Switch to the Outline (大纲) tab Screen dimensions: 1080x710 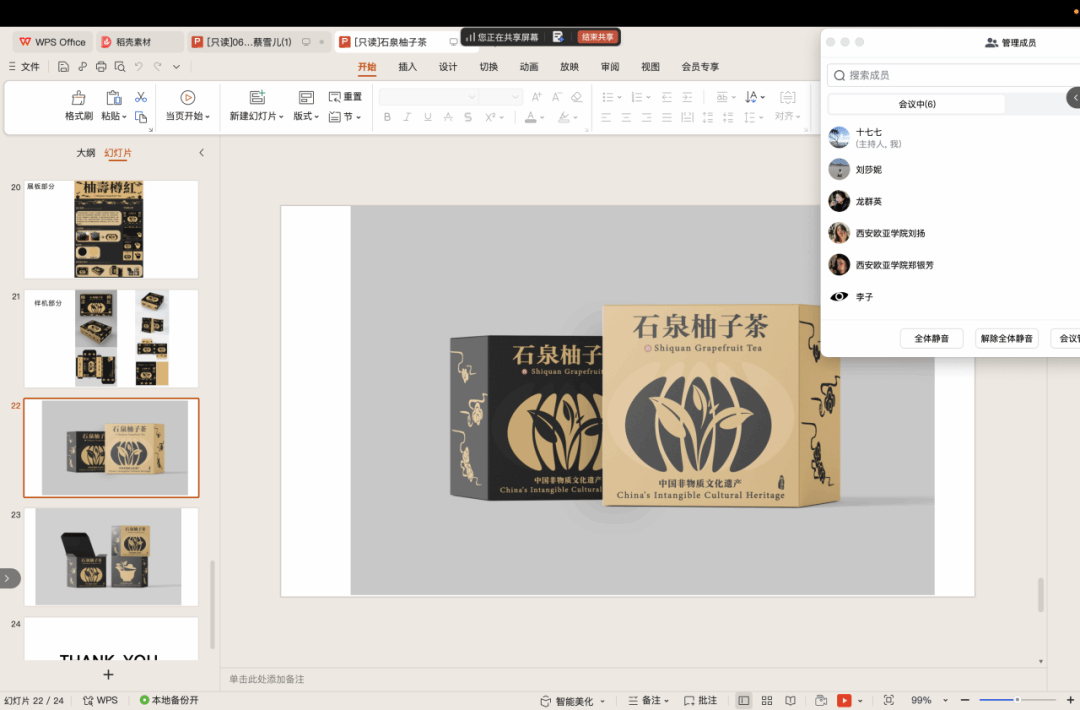pyautogui.click(x=86, y=153)
